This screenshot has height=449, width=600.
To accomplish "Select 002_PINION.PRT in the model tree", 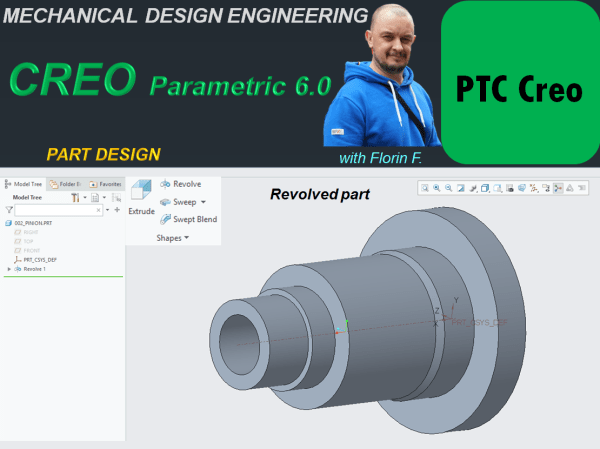I will click(x=32, y=223).
